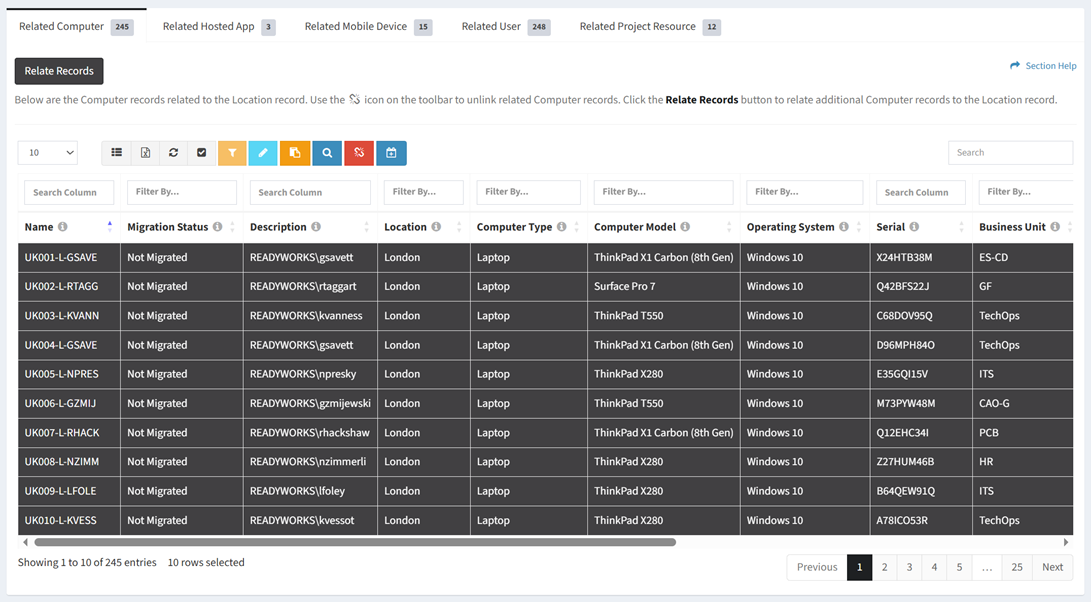1091x602 pixels.
Task: Click the blue magnifier search icon
Action: 327,153
